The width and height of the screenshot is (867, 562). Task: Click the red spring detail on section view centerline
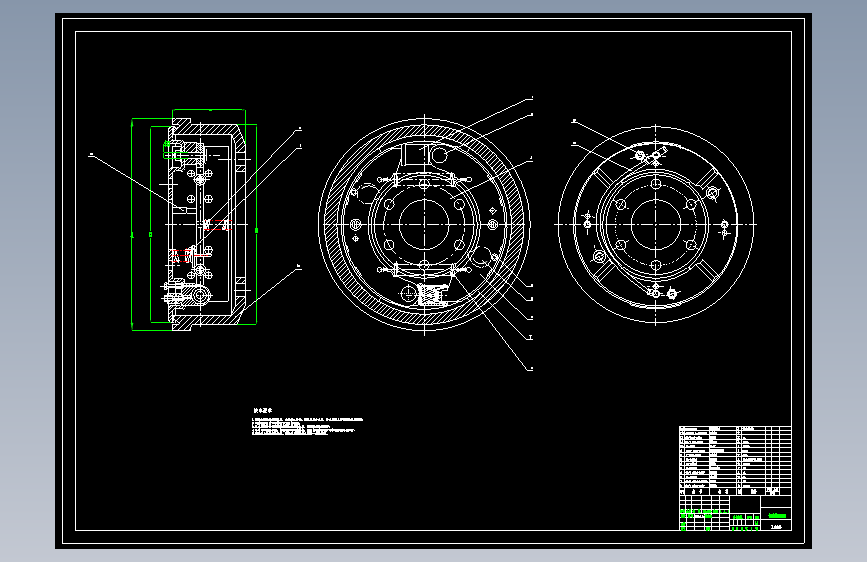pos(216,225)
